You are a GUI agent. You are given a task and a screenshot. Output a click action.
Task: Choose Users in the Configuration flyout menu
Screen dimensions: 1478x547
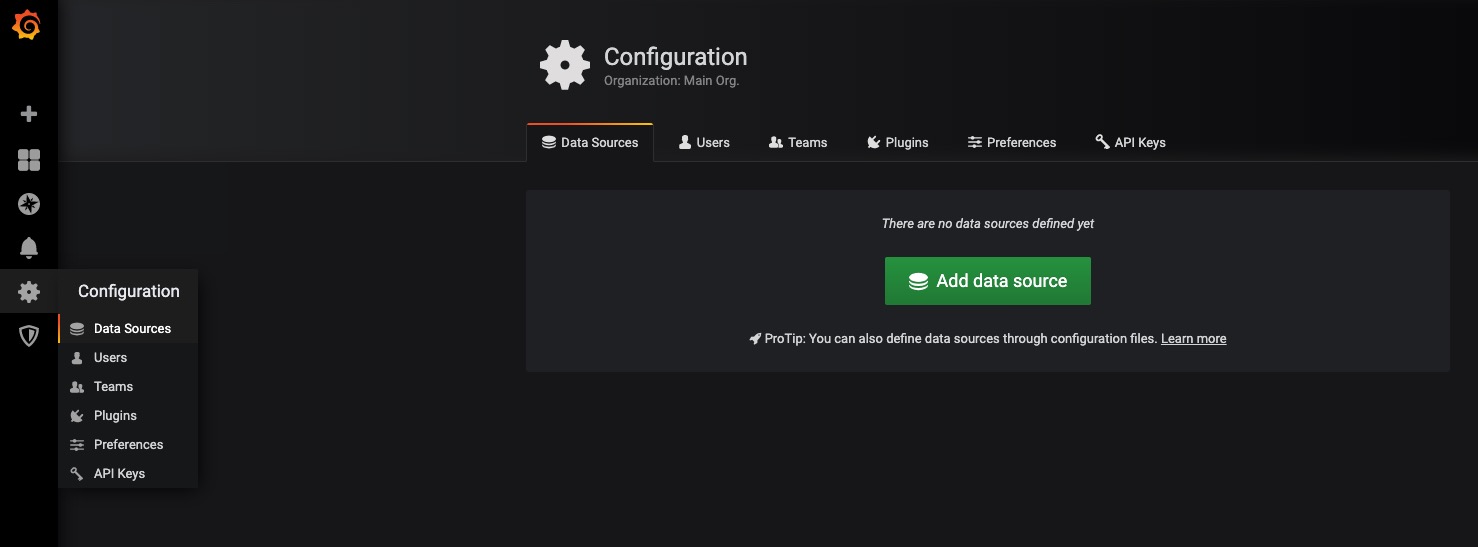point(110,358)
